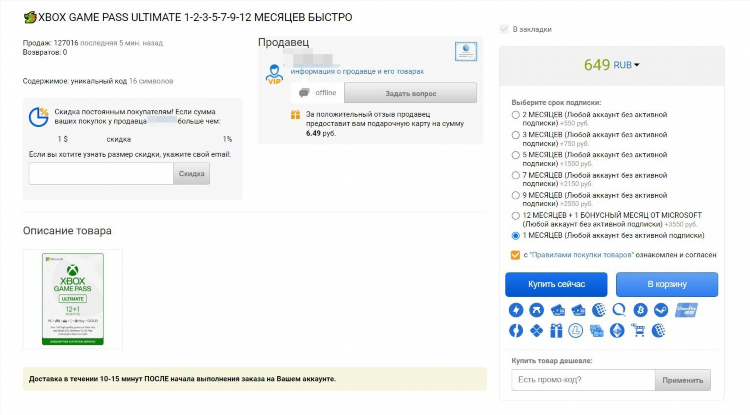This screenshot has height=415, width=750.
Task: Click the dragon icon beside product title
Action: [x=30, y=17]
